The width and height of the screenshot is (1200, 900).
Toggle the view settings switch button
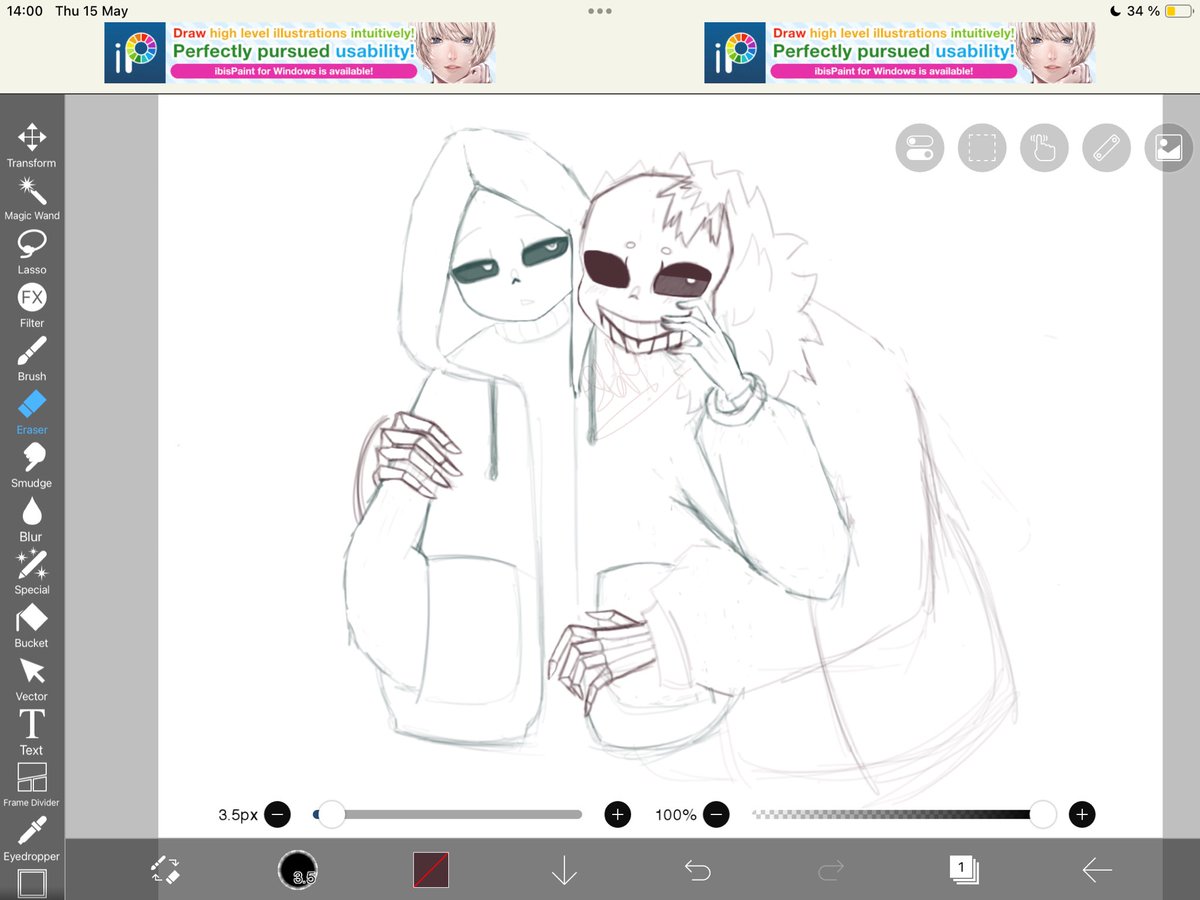(919, 149)
